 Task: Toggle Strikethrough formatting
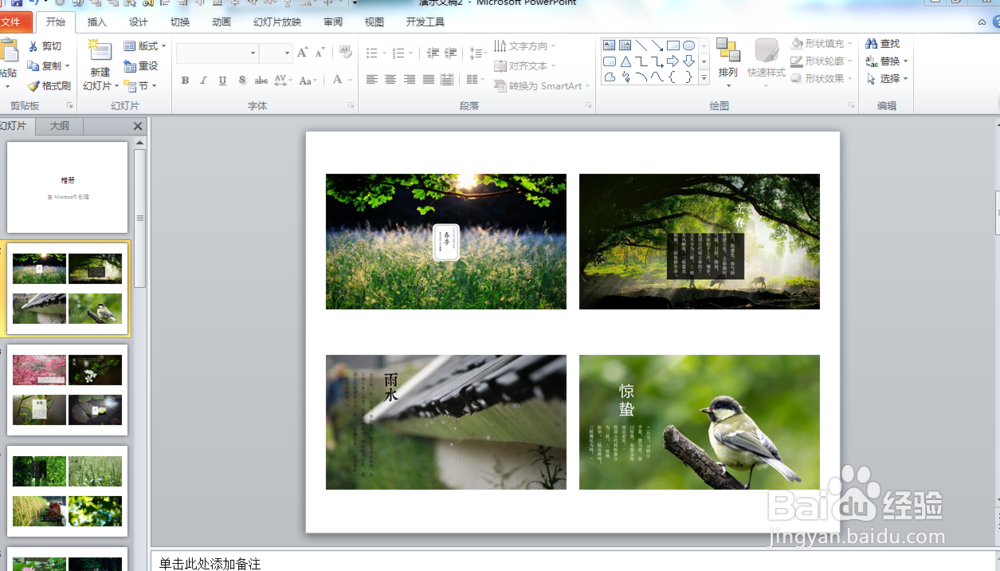click(261, 80)
